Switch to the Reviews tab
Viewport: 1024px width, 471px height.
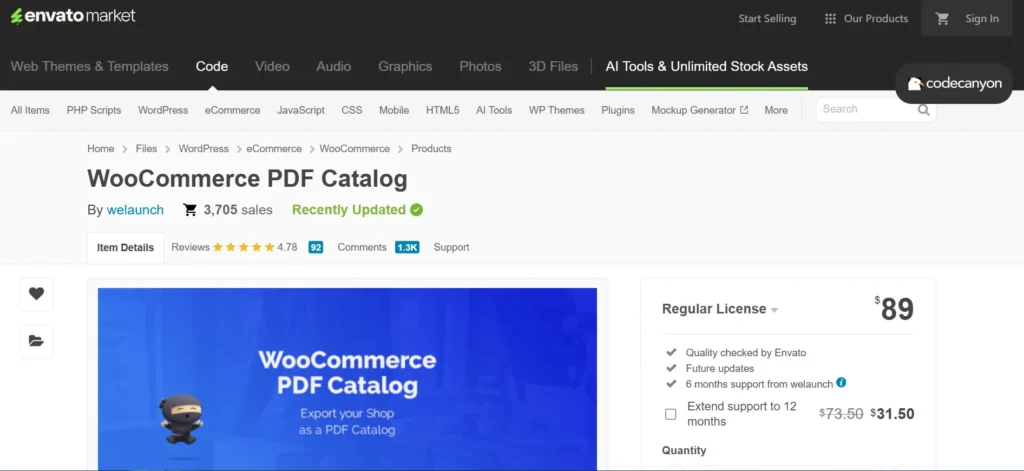tap(190, 247)
